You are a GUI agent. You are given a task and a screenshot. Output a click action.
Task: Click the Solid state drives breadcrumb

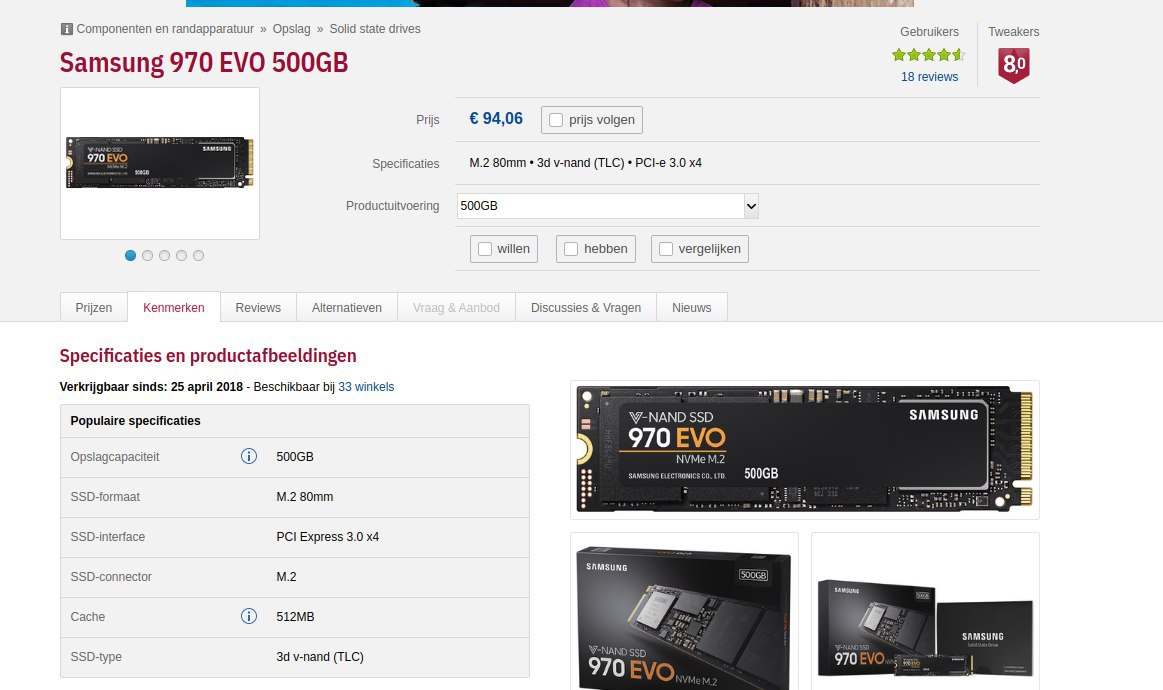tap(375, 29)
